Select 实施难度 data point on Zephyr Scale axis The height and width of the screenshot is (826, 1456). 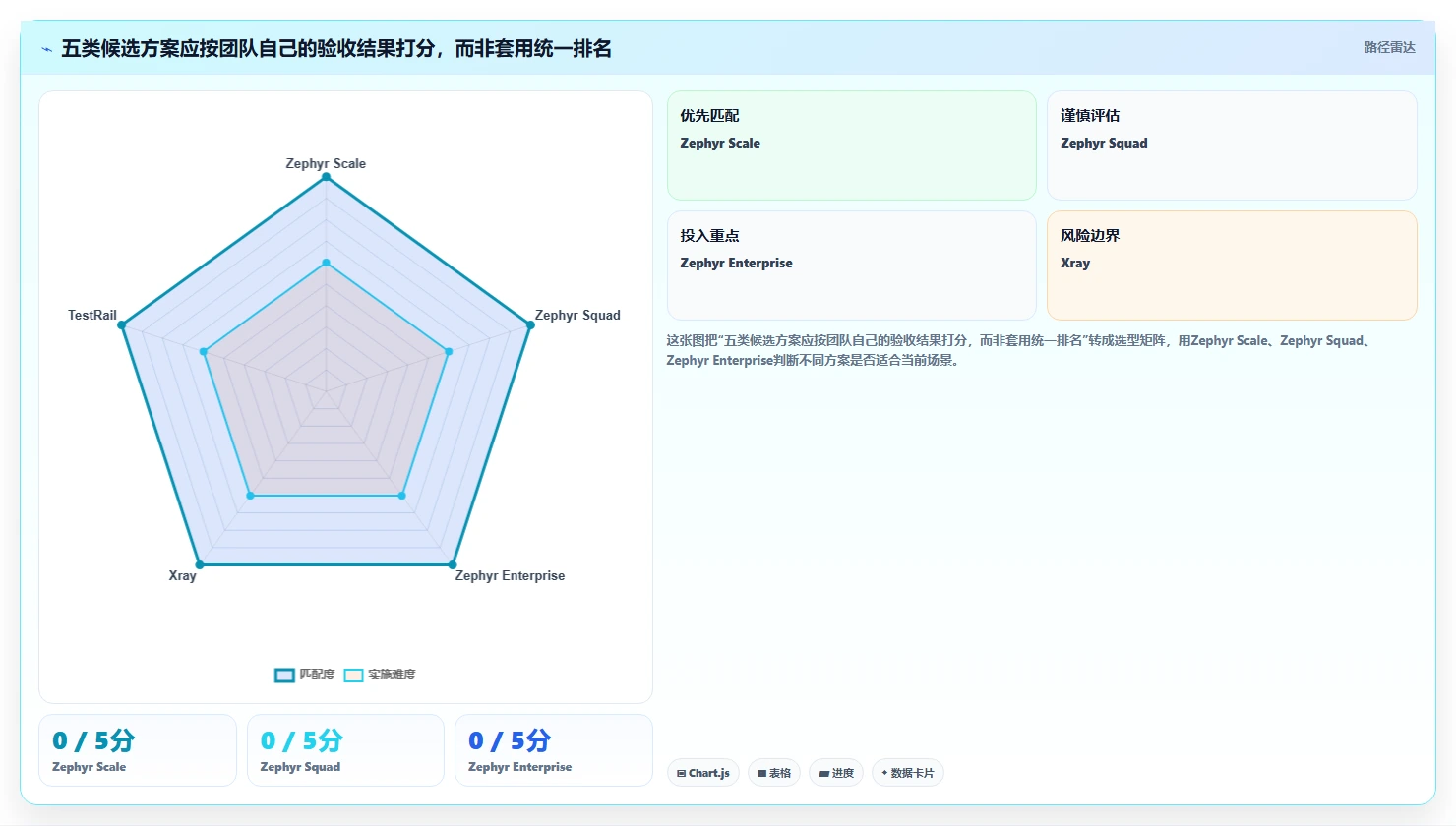point(326,263)
